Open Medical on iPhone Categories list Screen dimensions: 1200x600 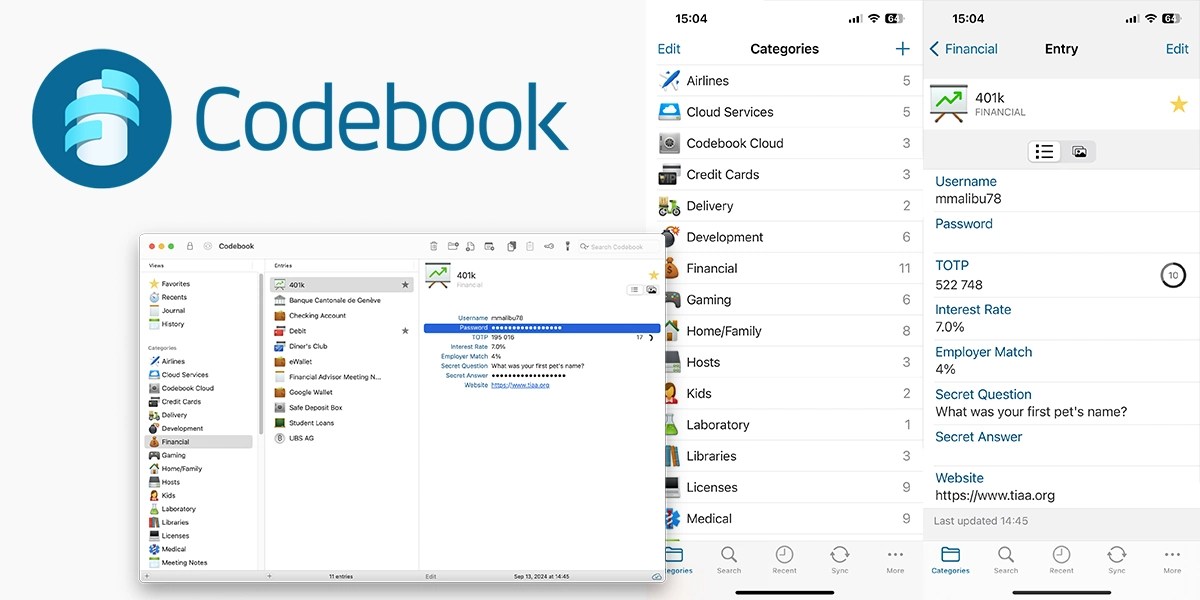pyautogui.click(x=784, y=519)
